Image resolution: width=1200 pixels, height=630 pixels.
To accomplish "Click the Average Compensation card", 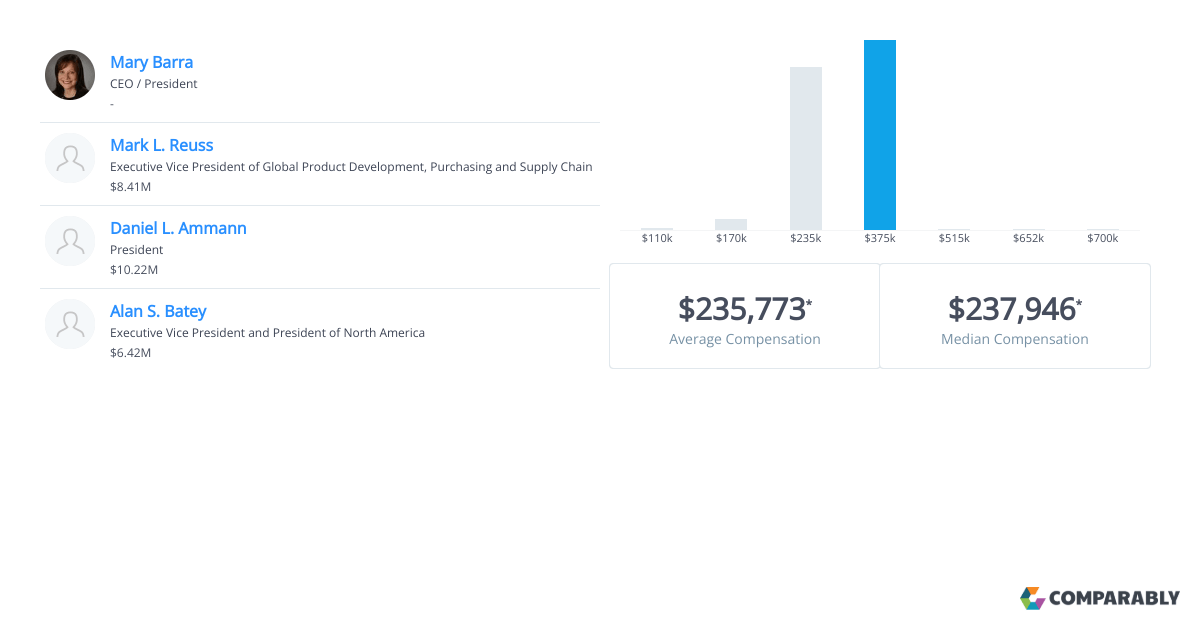I will 744,316.
